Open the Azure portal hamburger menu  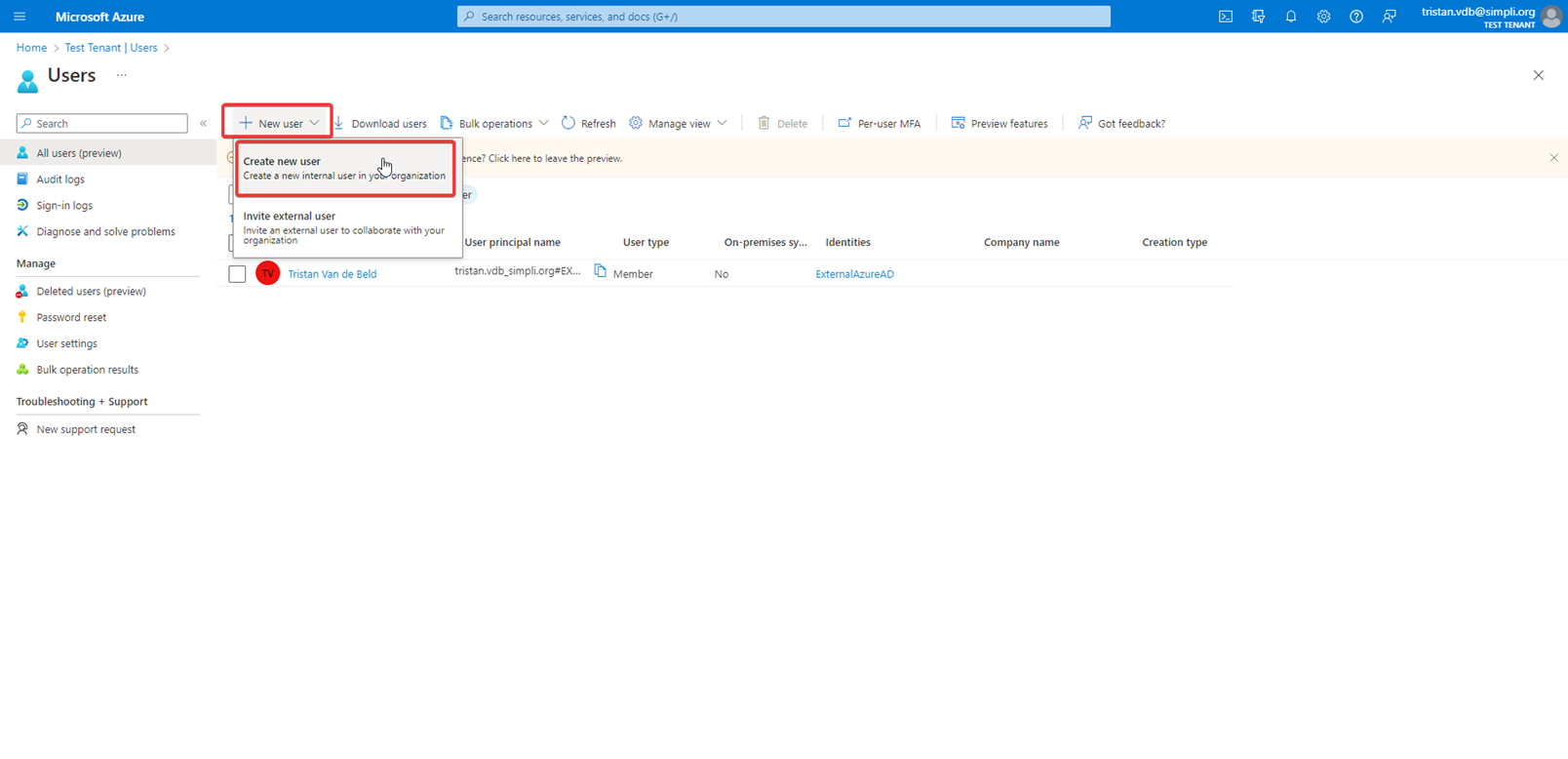20,17
